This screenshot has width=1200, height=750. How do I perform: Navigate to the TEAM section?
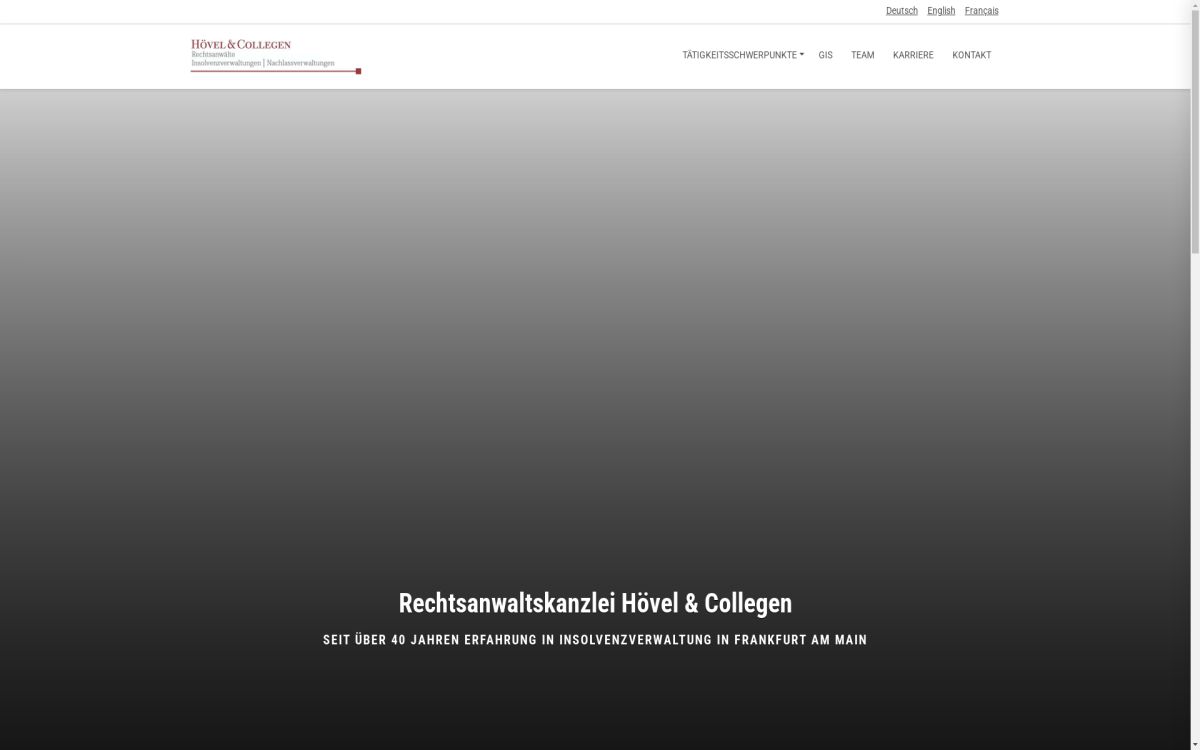[861, 55]
